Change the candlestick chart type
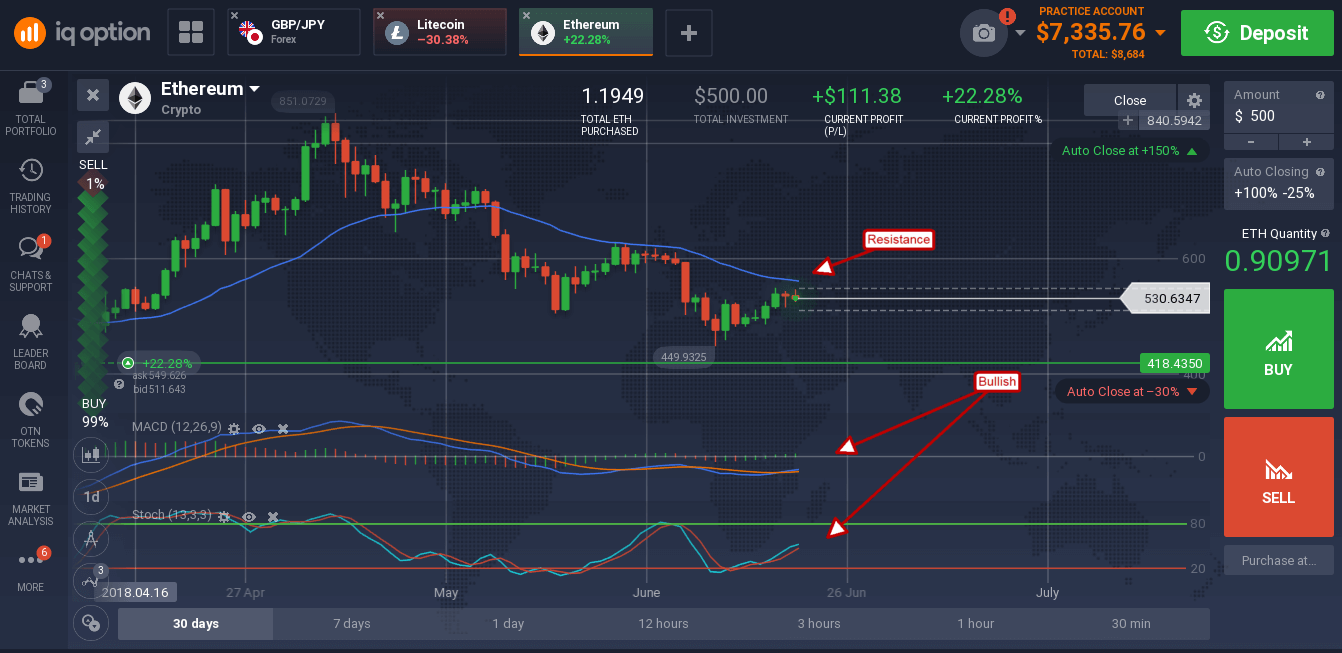Viewport: 1342px width, 653px height. [x=92, y=454]
